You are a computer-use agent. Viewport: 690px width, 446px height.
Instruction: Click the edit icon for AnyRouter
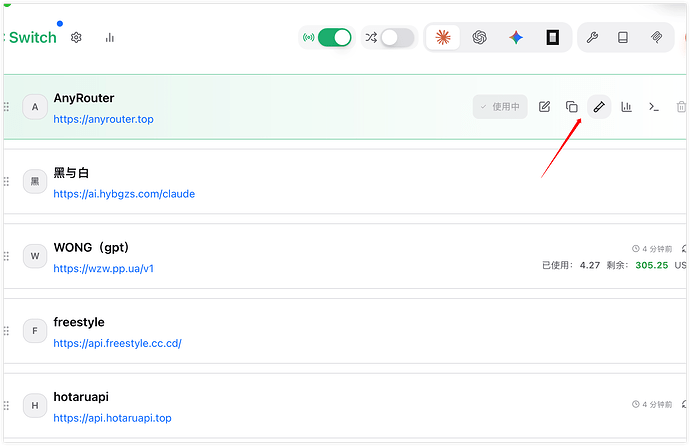[544, 106]
